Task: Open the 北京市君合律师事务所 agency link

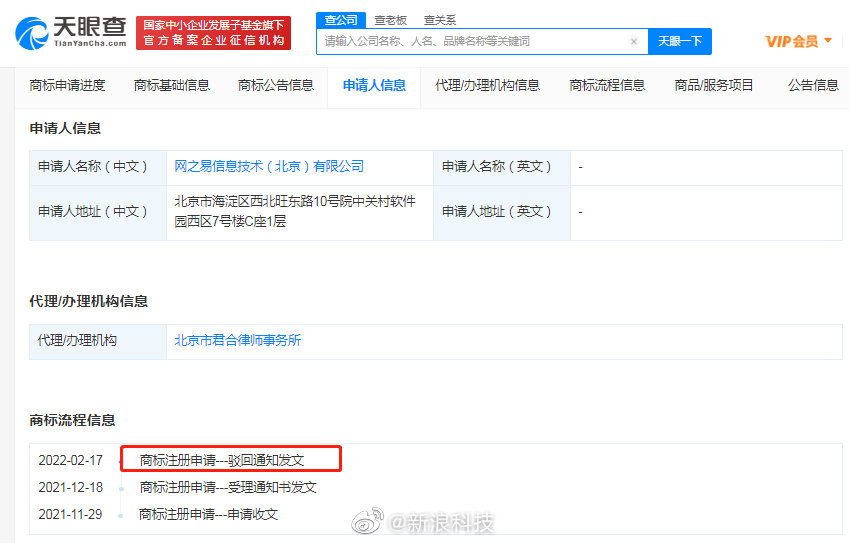Action: click(237, 340)
